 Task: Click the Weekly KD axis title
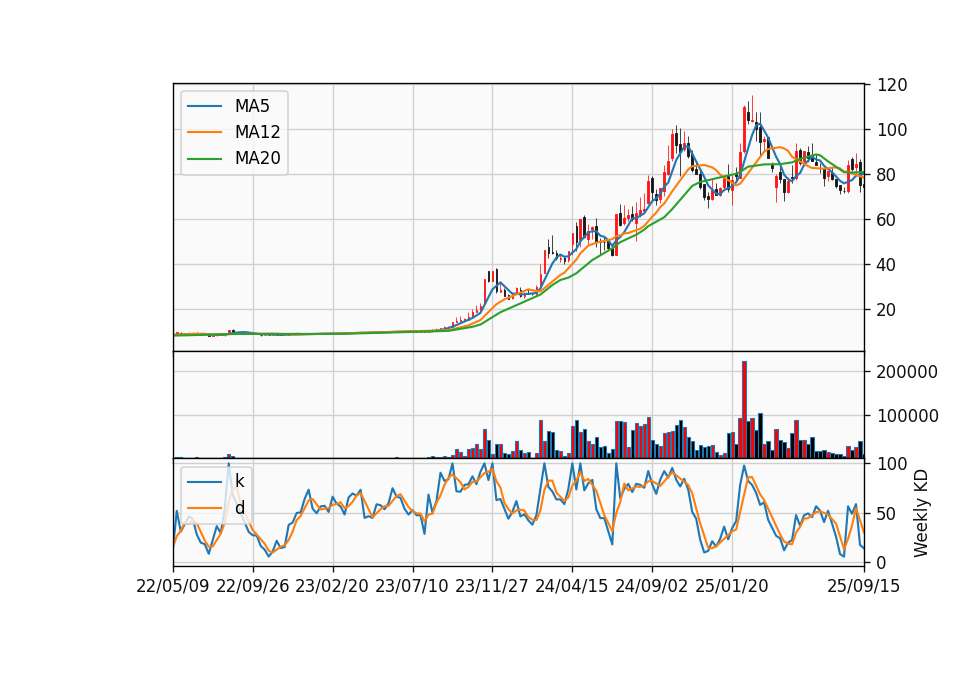[921, 514]
